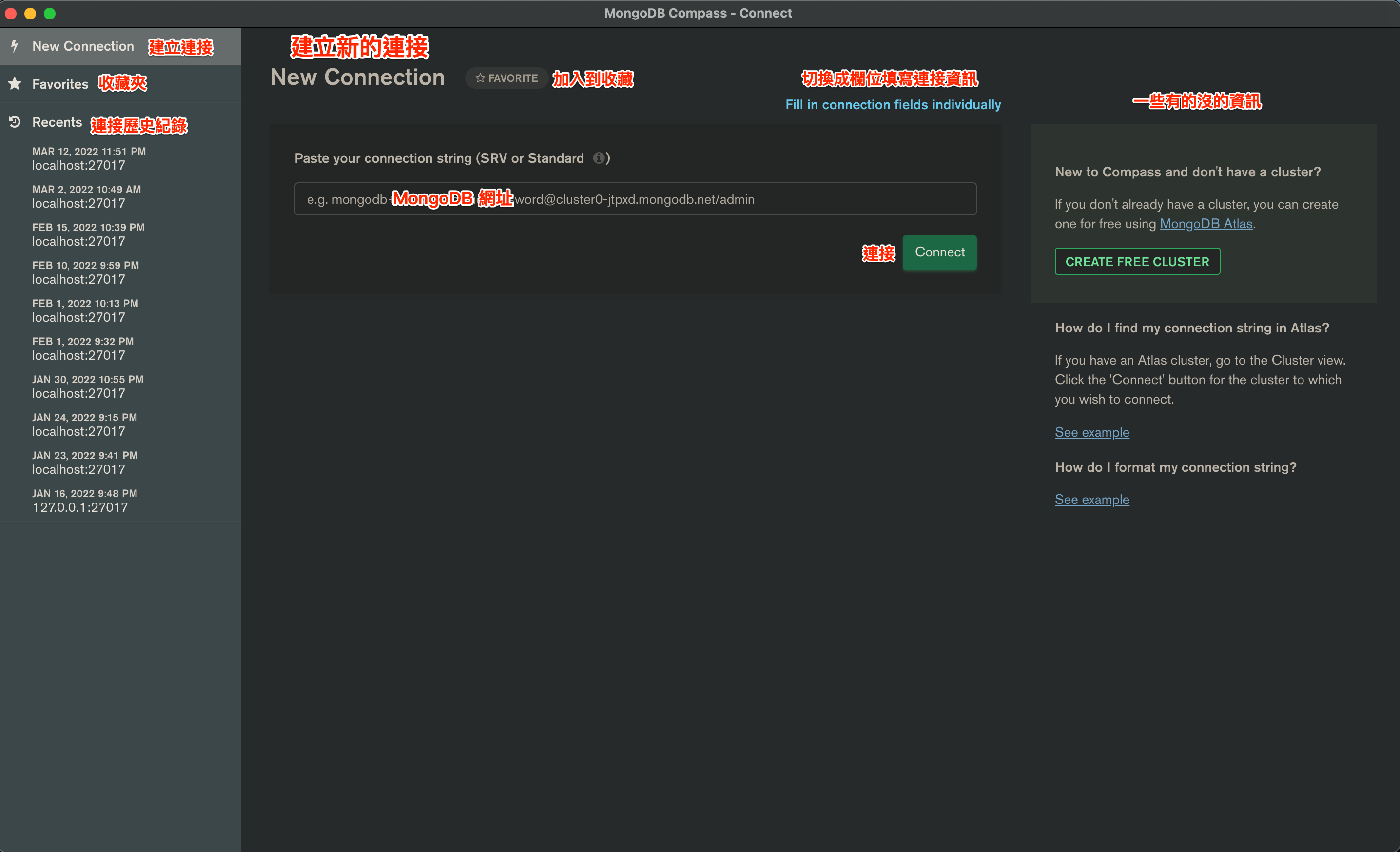This screenshot has height=852, width=1400.
Task: Open See example under format connection string
Action: coord(1091,499)
